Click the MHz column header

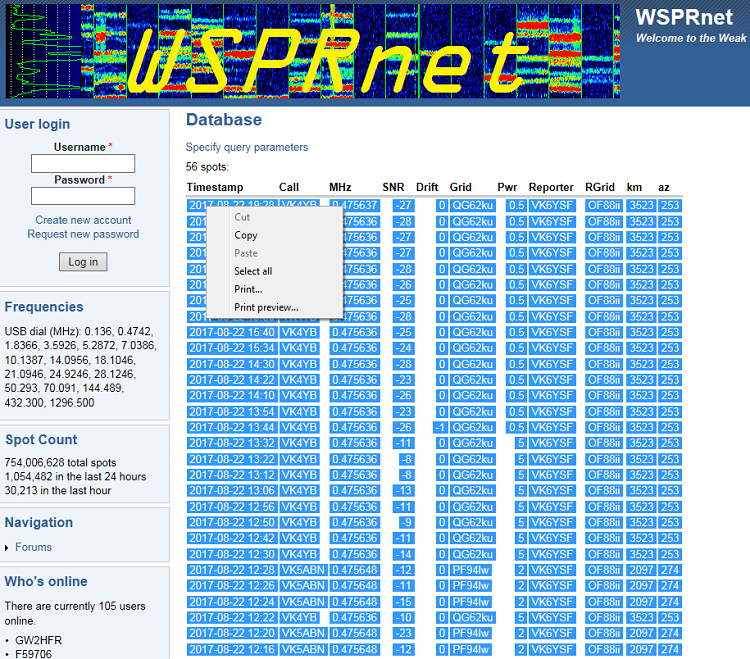340,187
